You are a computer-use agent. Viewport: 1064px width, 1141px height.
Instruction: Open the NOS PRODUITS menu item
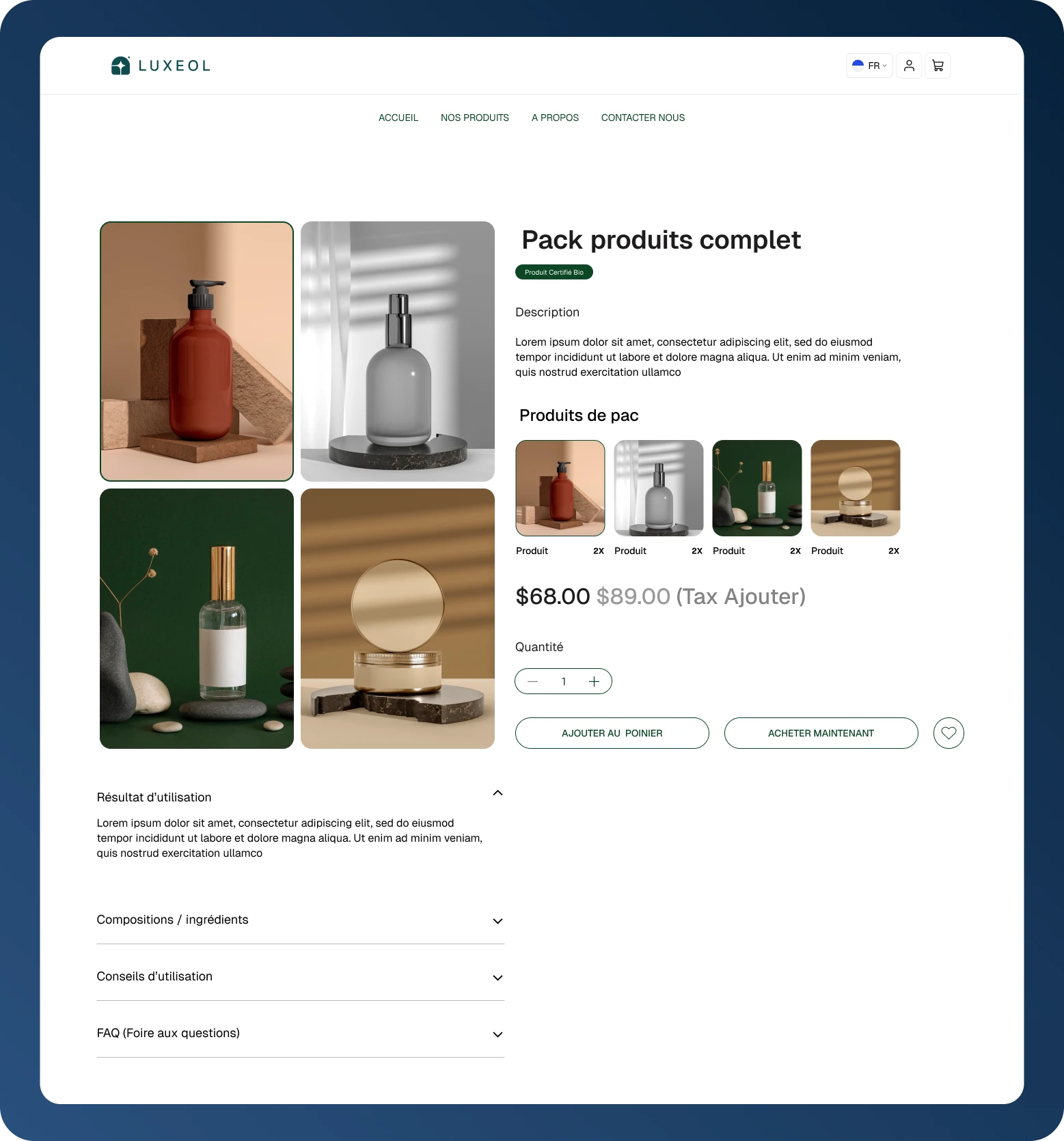click(x=475, y=118)
